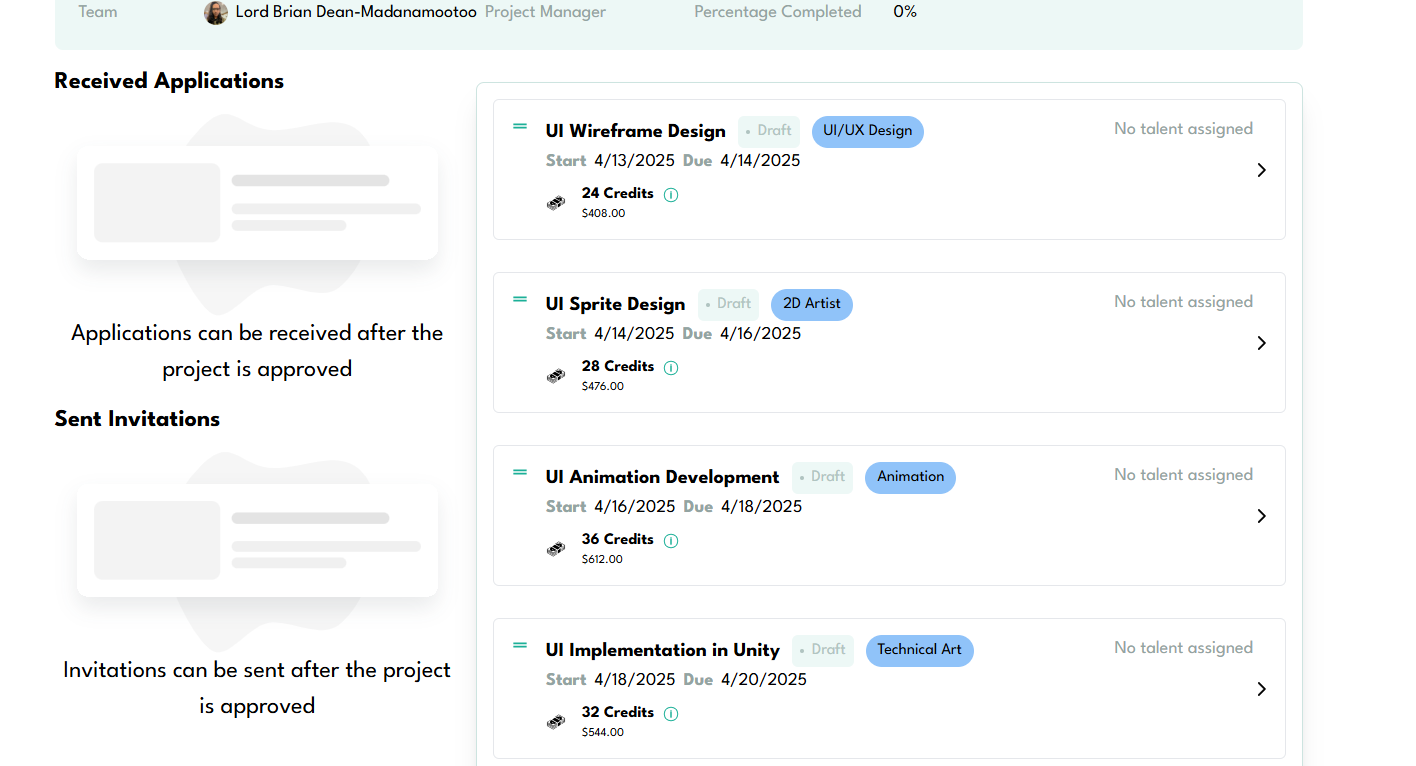
Task: Select the UI Implementation in Unity title
Action: pyautogui.click(x=663, y=650)
